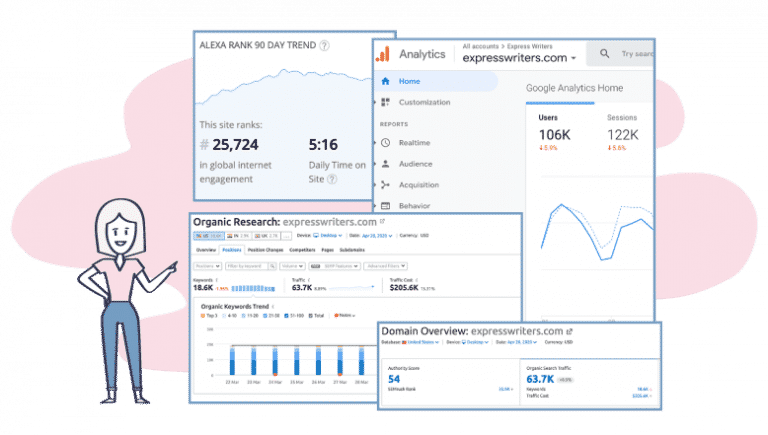Open the Notes dropdown in keywords trend

coord(345,315)
